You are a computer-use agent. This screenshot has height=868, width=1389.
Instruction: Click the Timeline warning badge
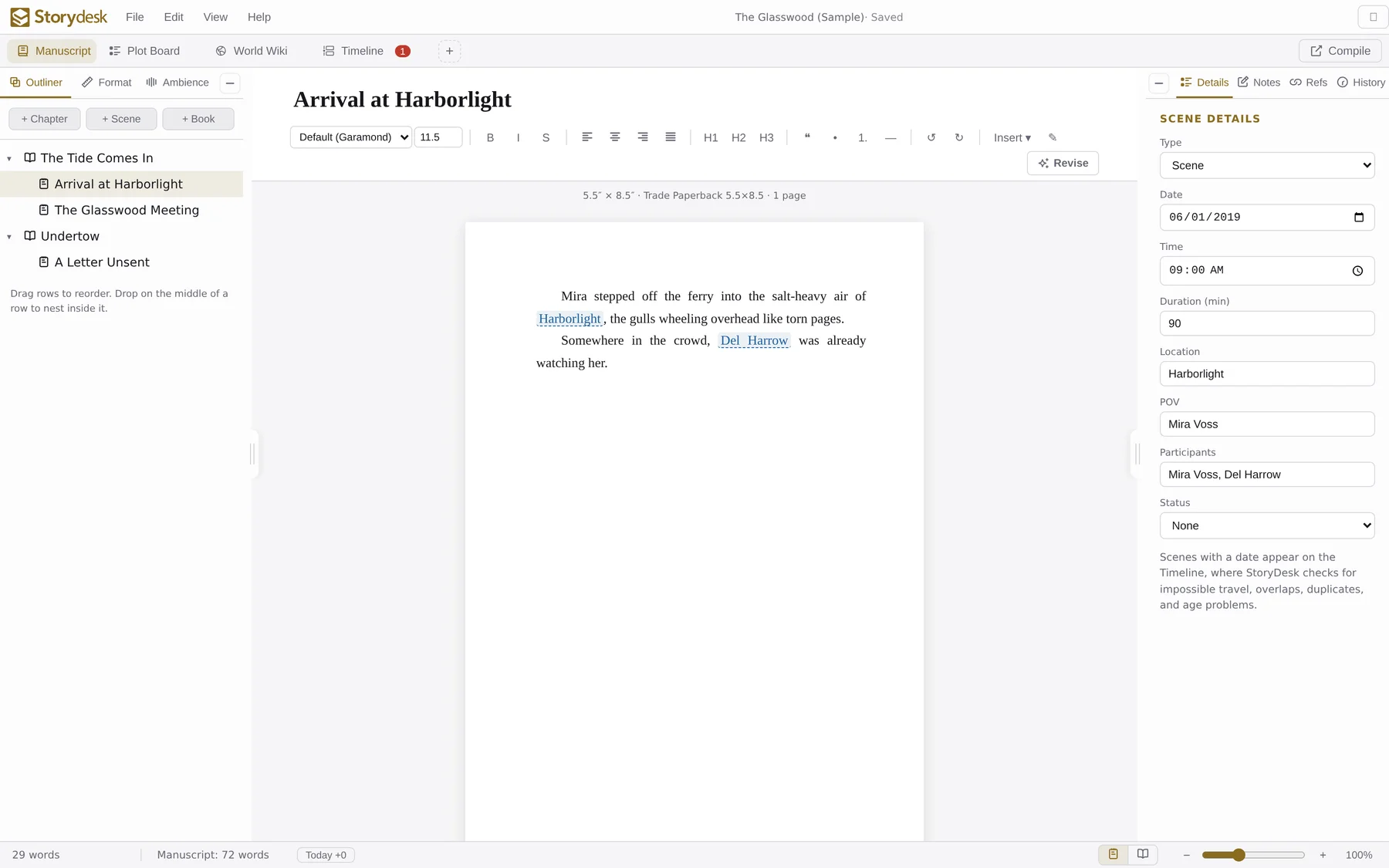click(x=402, y=51)
